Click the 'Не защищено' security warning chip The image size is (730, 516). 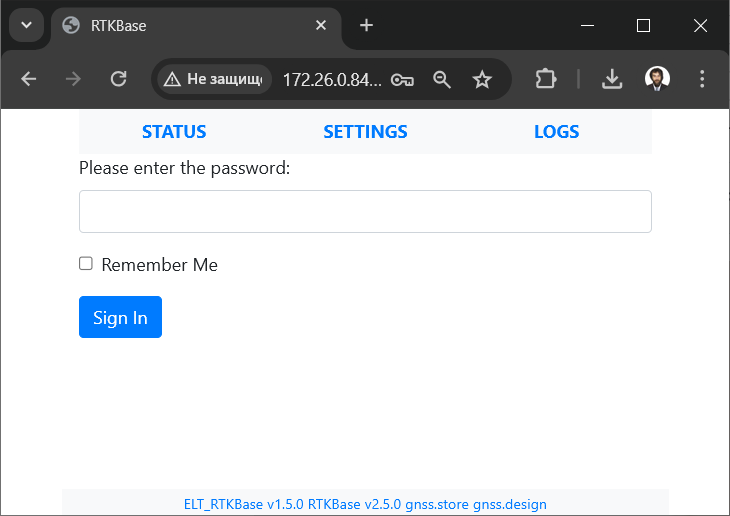214,79
